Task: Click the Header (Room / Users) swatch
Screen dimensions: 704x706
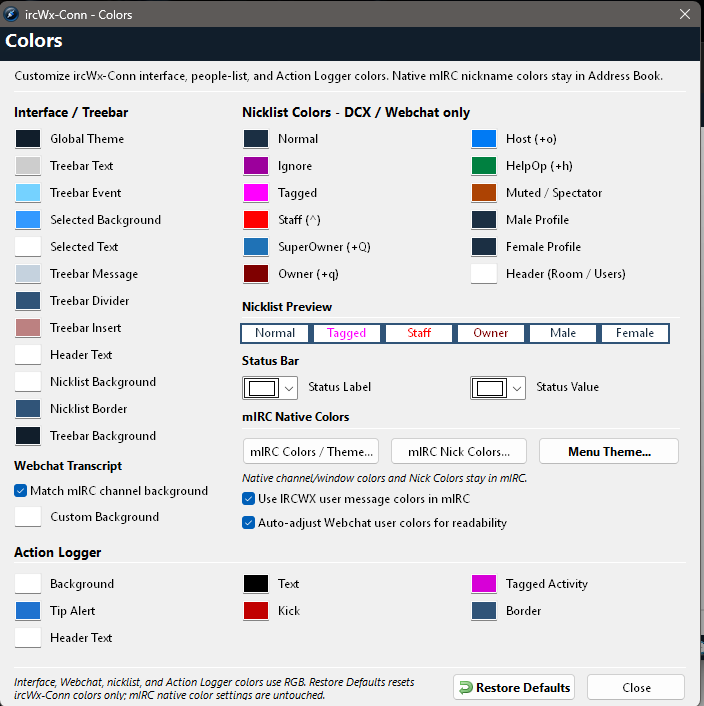Action: [484, 274]
